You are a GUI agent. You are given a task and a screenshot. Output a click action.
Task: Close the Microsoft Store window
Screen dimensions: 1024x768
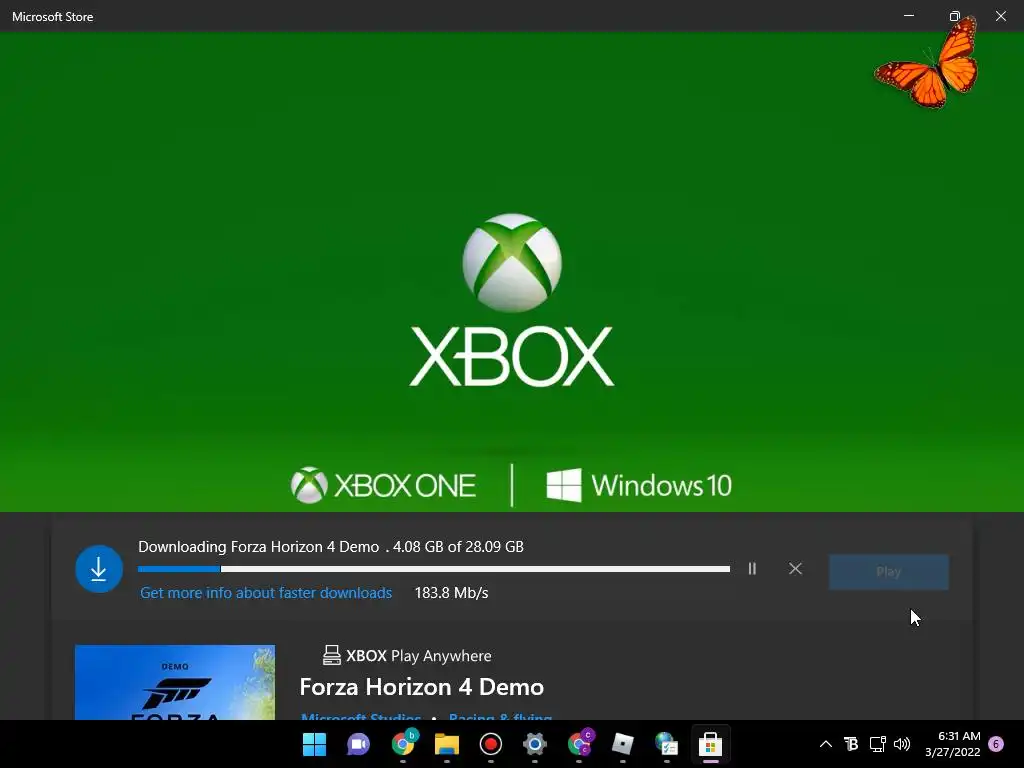tap(1000, 16)
